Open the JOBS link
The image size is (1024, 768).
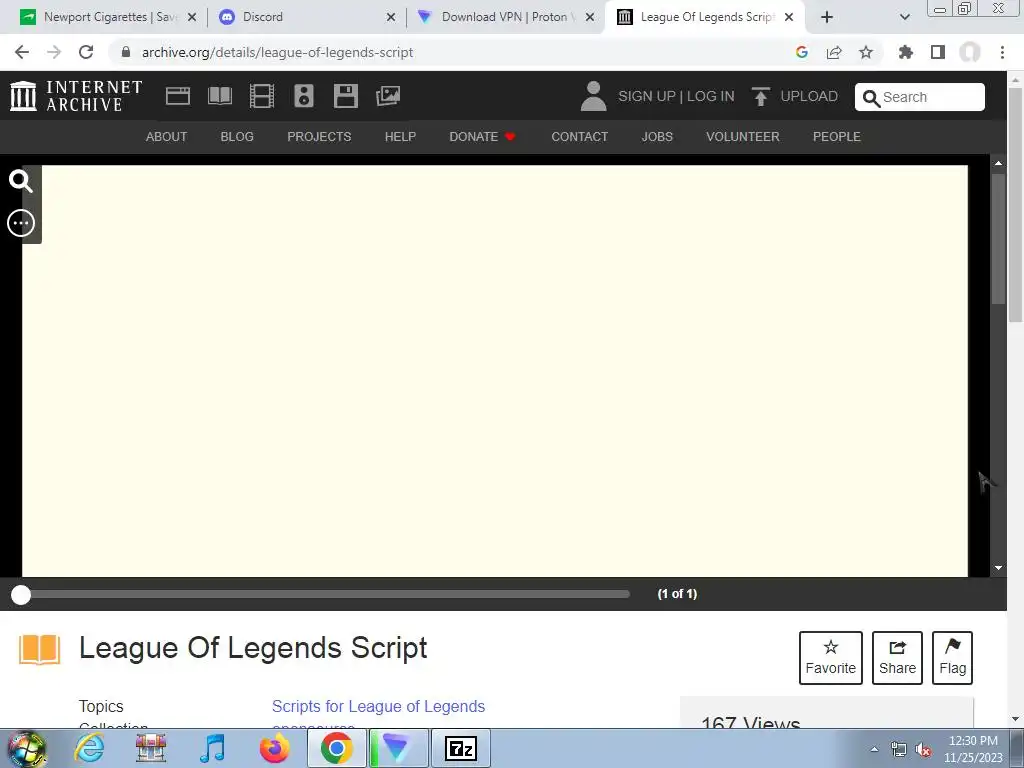[657, 136]
